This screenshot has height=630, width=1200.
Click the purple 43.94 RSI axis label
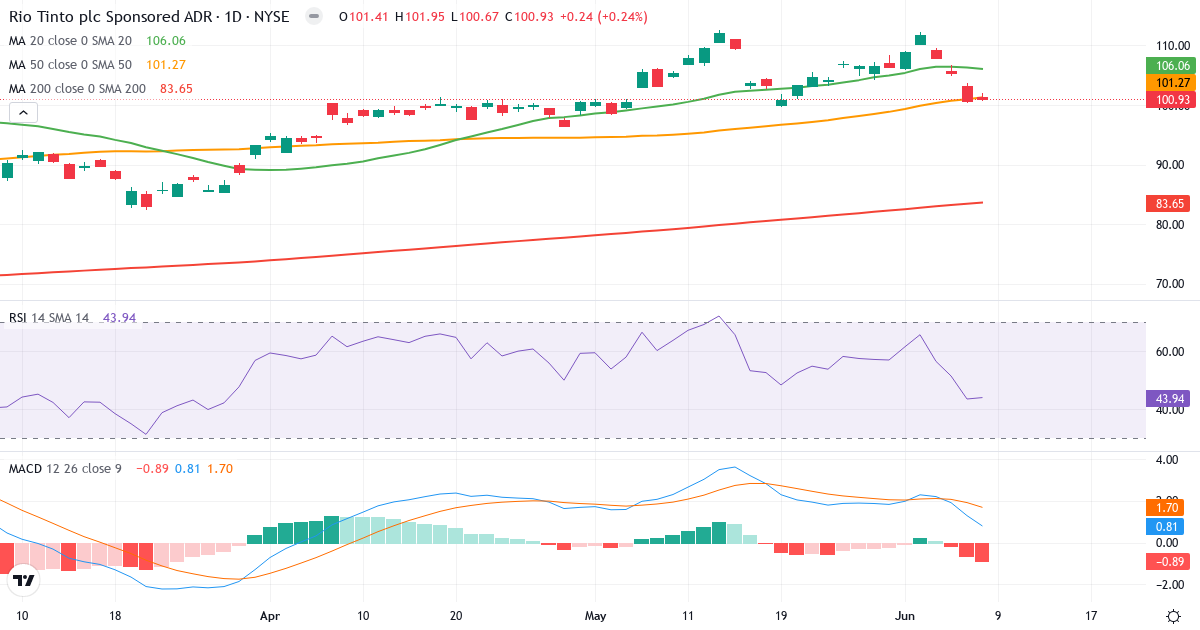pos(1167,399)
